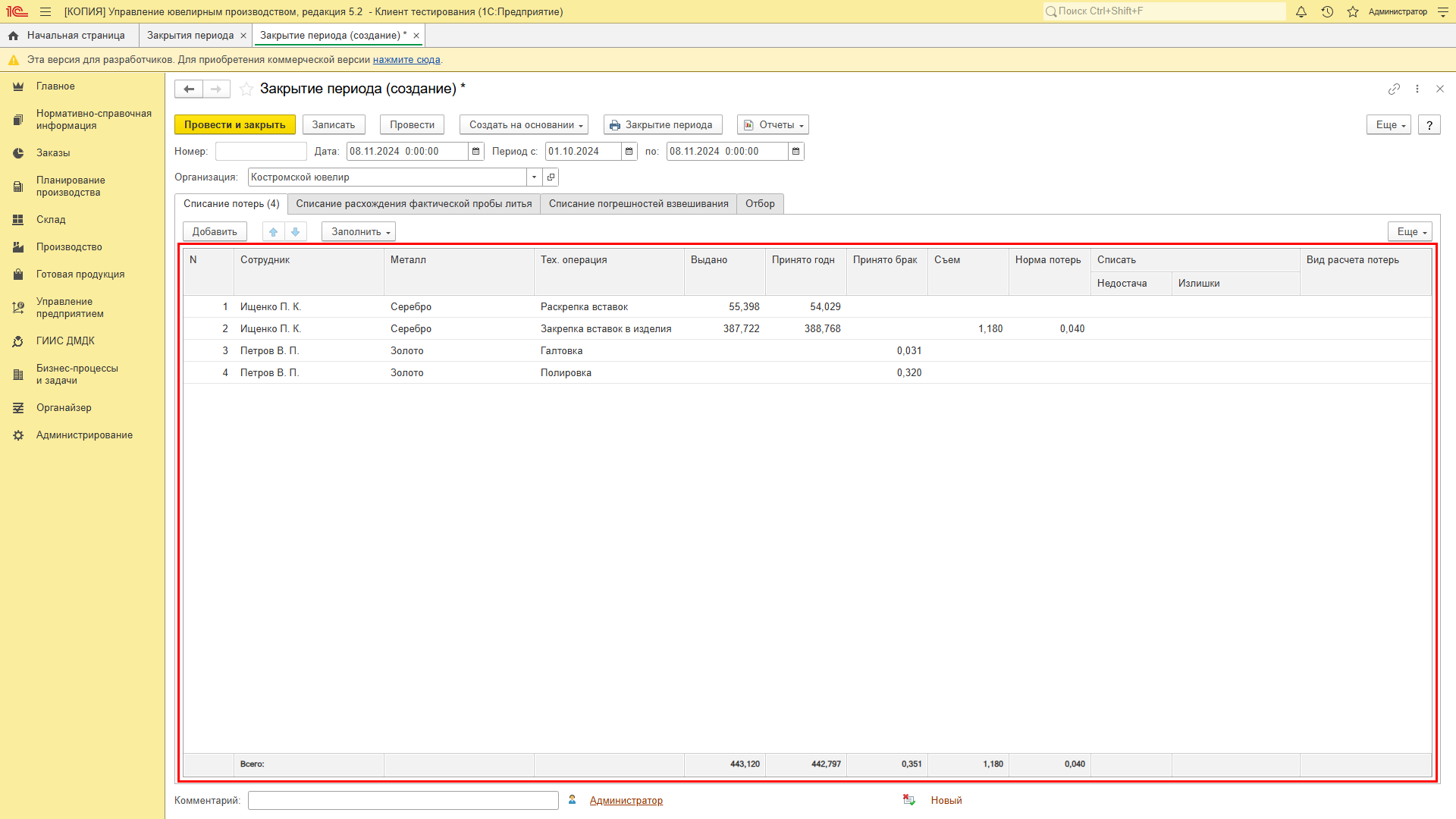Open form options three-dot menu
Screen dimensions: 1456x819
1417,89
